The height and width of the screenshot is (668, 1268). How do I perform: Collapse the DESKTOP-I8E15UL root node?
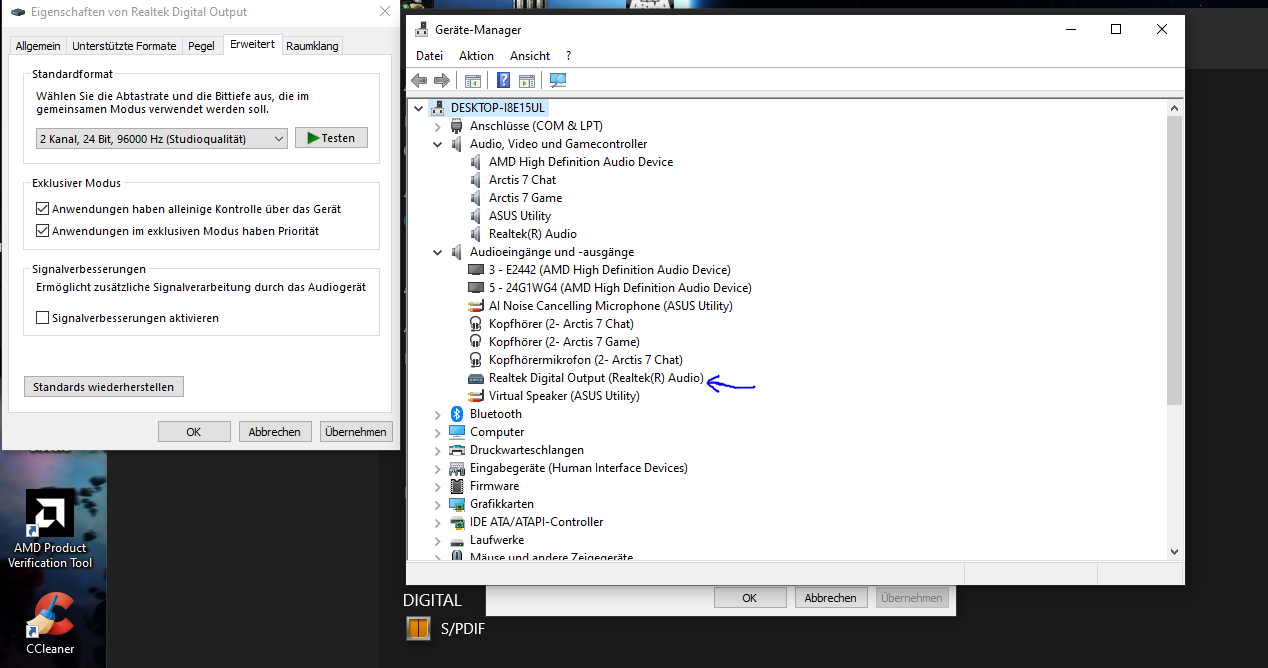[x=419, y=108]
